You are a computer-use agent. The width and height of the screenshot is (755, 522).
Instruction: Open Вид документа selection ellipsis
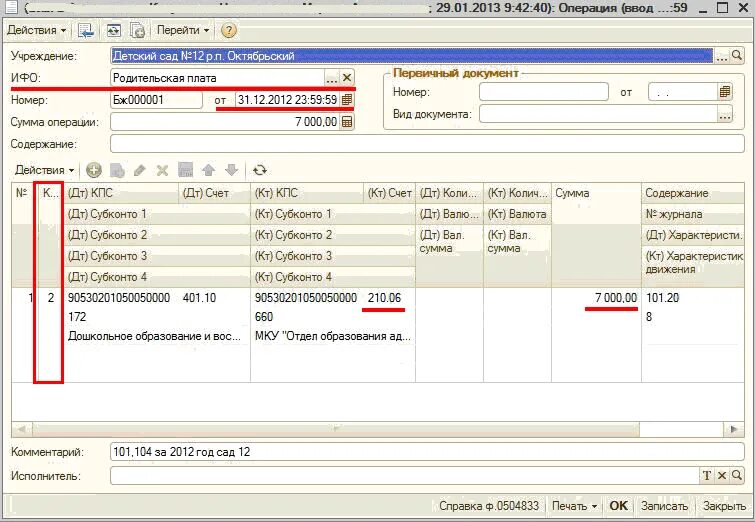(725, 115)
